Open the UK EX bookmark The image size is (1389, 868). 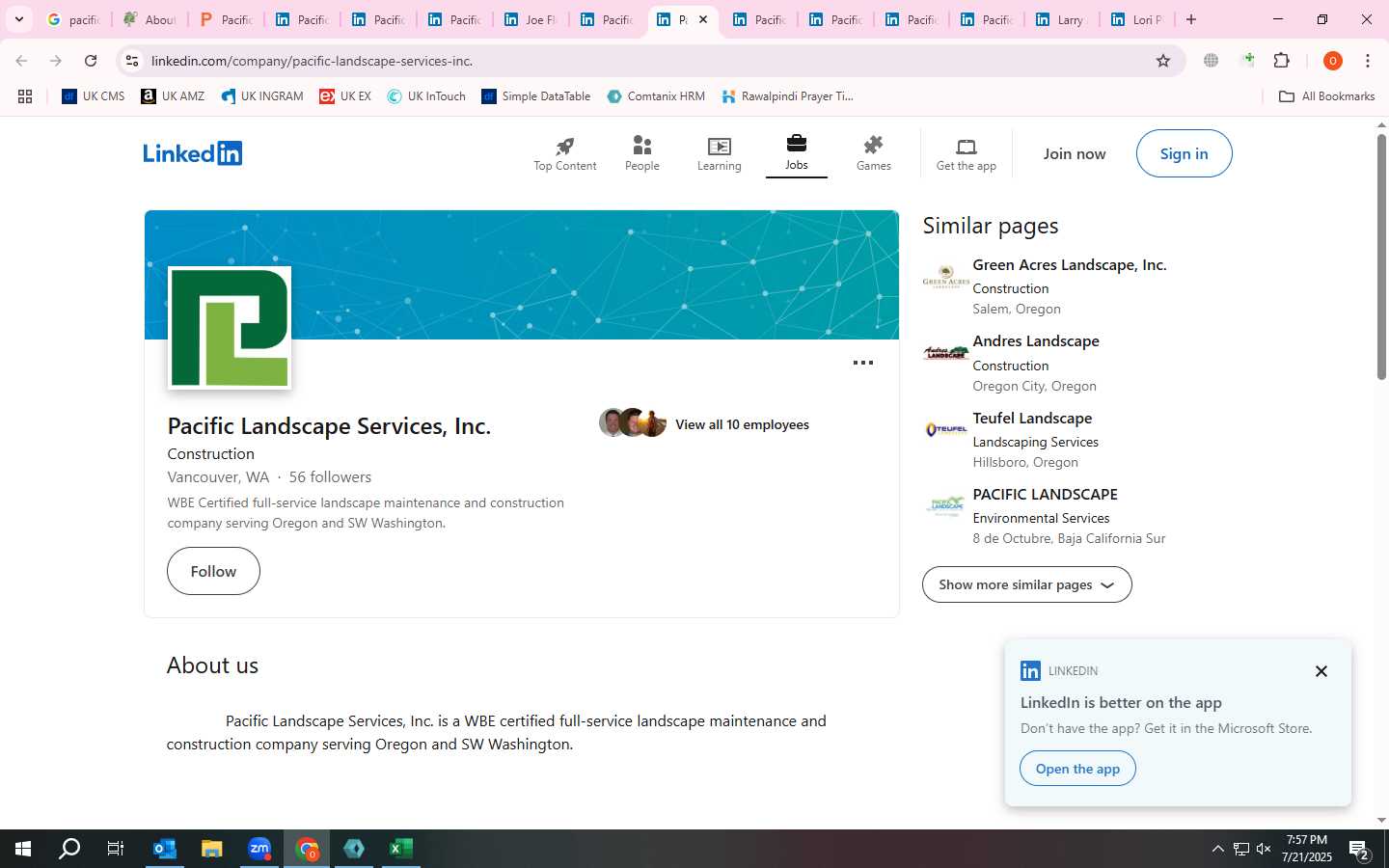pyautogui.click(x=345, y=96)
